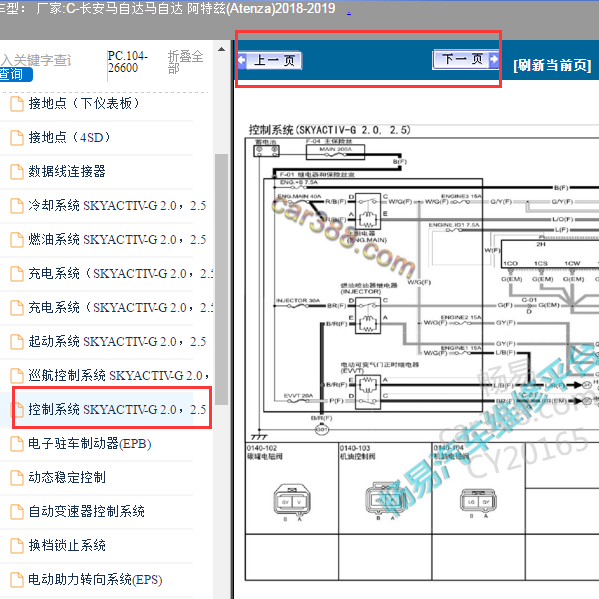Screen dimensions: 599x599
Task: Click the sidebar vertical scrollbar thumb
Action: (x=221, y=279)
